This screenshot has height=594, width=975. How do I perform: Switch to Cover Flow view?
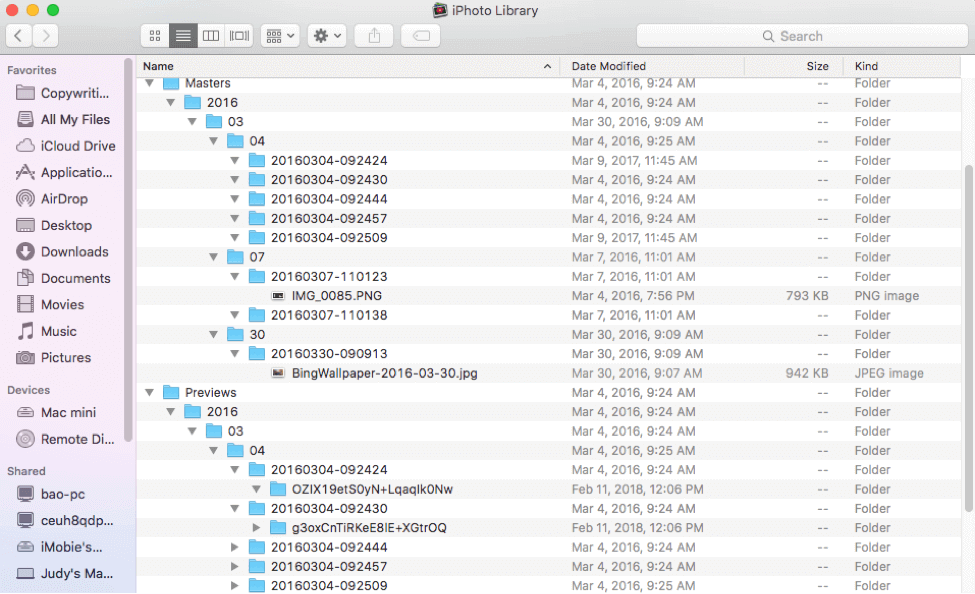(239, 36)
